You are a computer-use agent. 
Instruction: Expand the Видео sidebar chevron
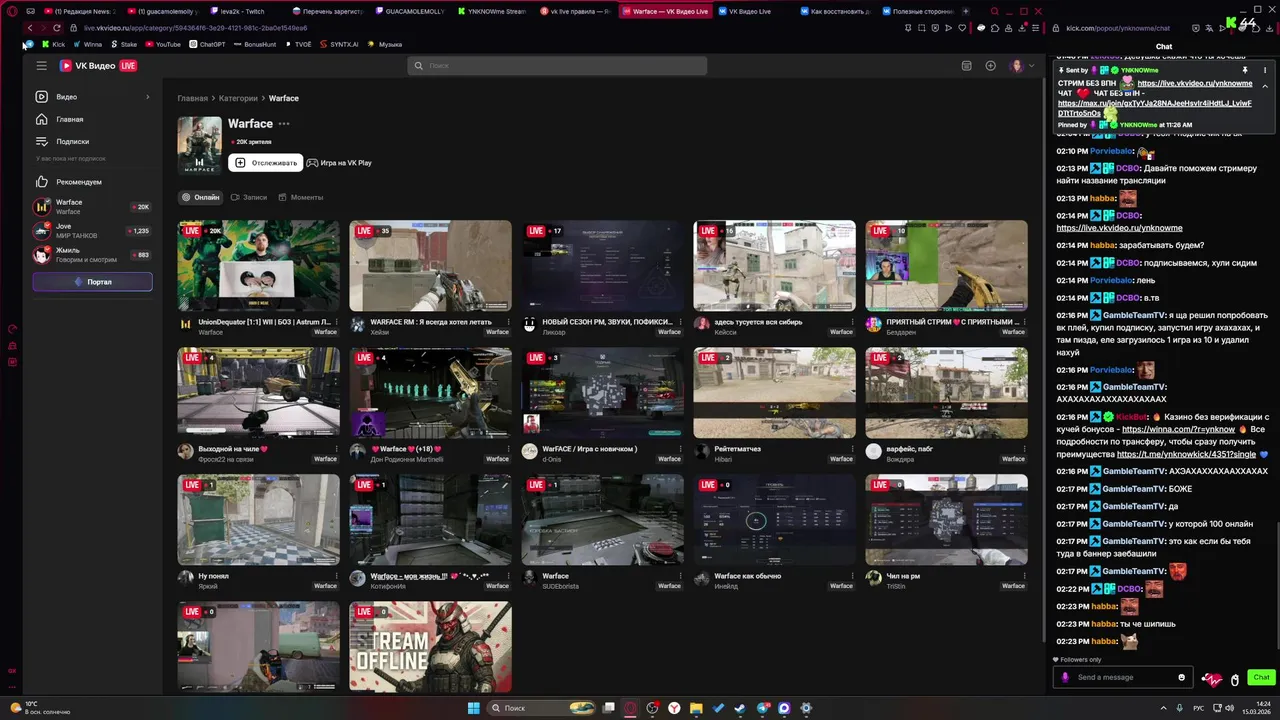coord(147,97)
